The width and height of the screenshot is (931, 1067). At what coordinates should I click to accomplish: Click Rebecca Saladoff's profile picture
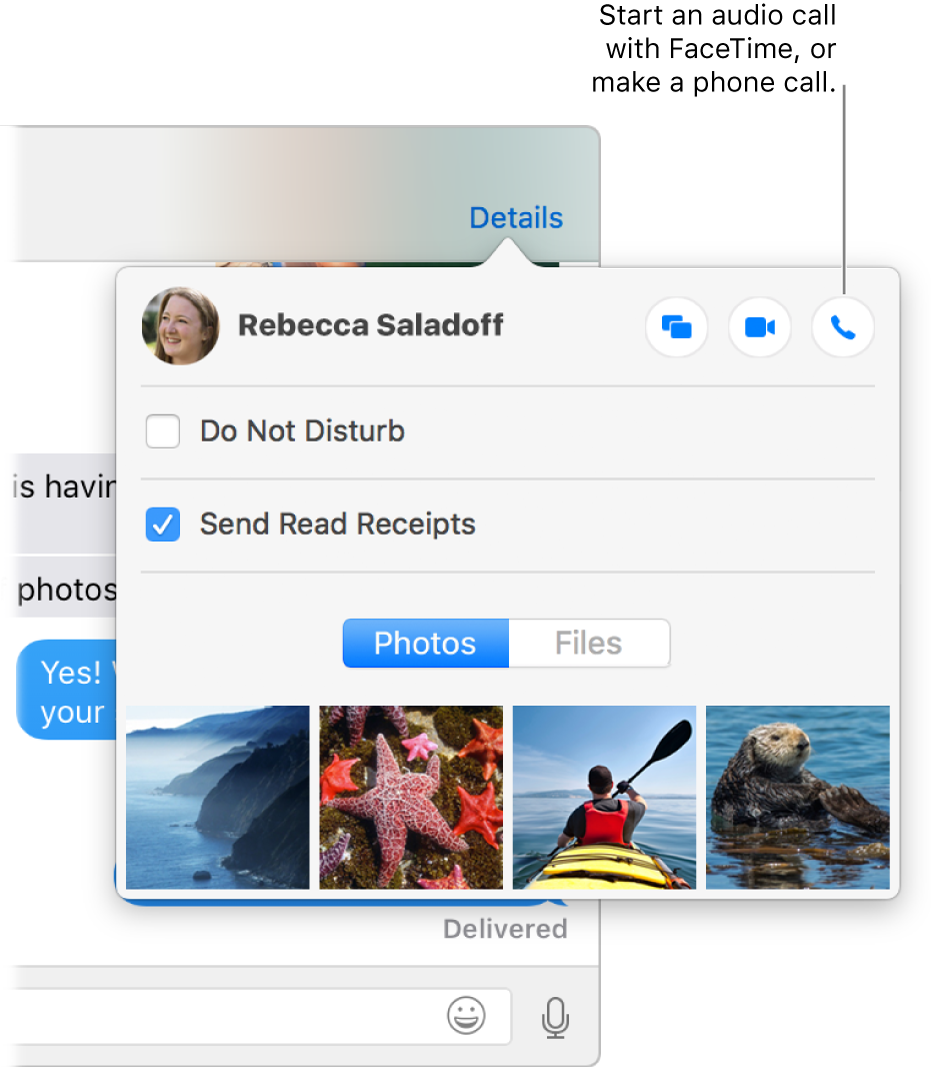(180, 326)
